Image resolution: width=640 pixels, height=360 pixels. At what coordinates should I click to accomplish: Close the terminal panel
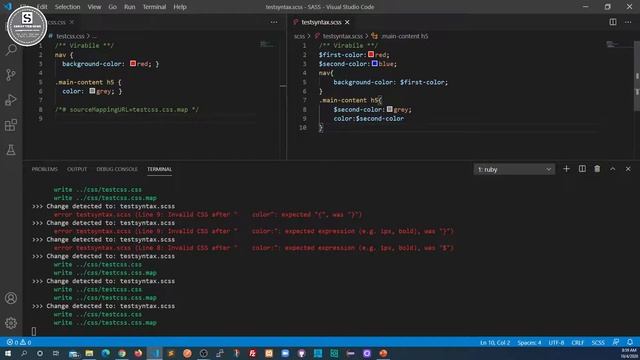click(628, 169)
